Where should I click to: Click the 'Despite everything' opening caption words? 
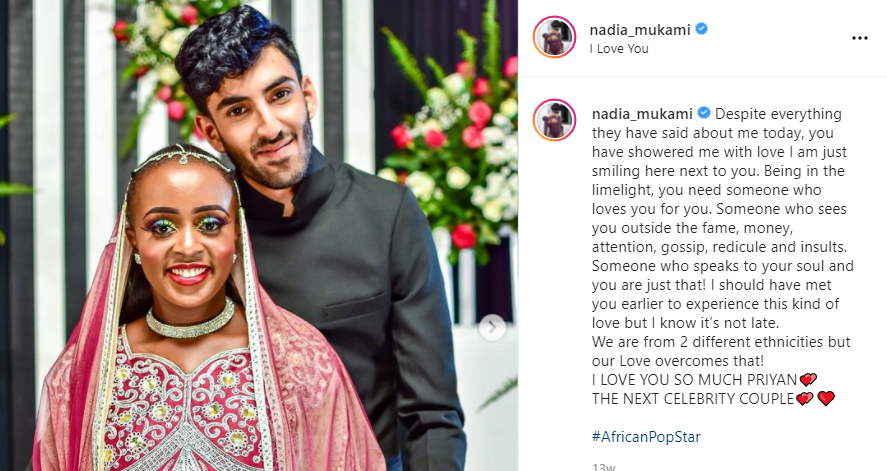tap(778, 114)
